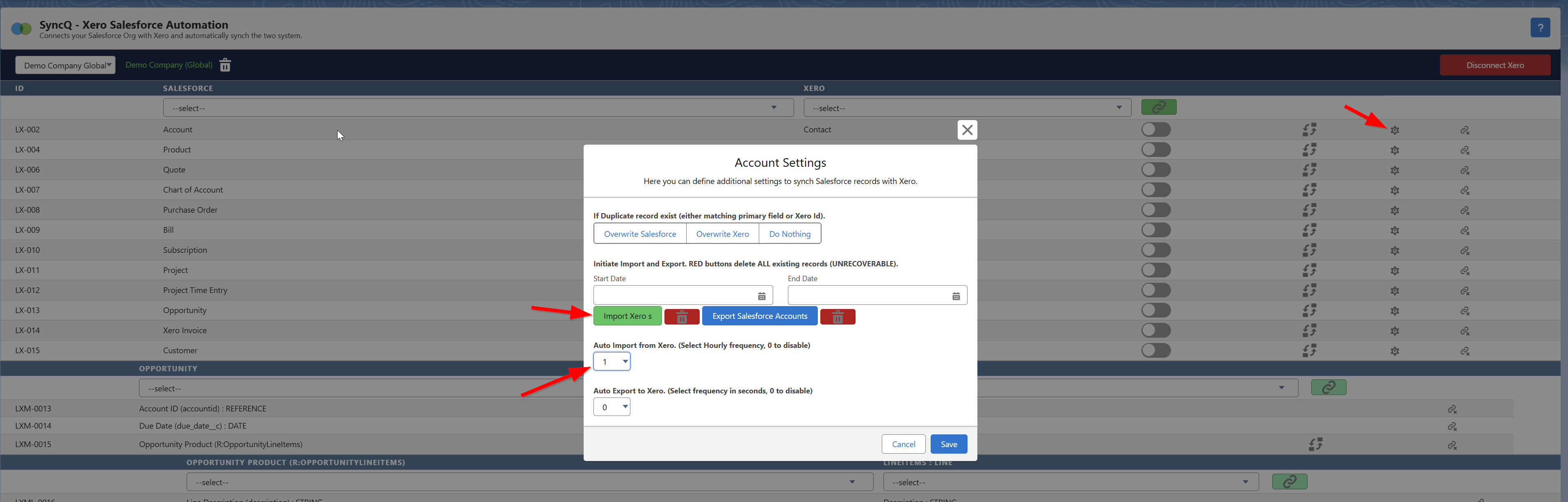
Task: Click unlink icon in Chart of Account row
Action: point(1465,191)
